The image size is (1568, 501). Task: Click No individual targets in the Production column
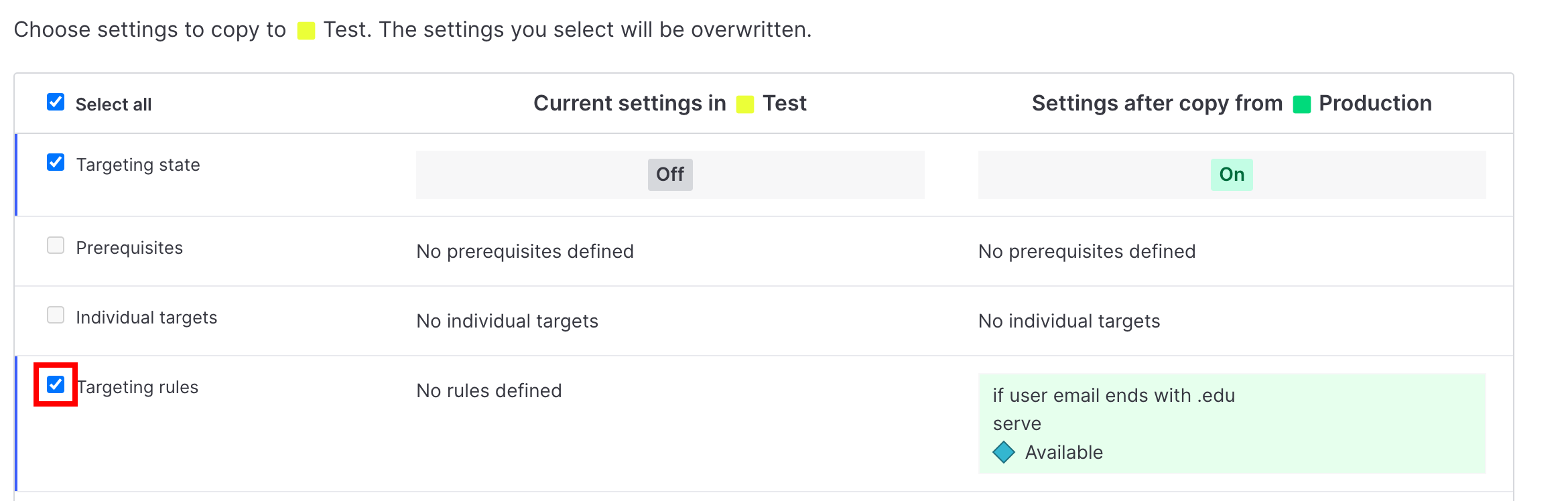click(1068, 321)
